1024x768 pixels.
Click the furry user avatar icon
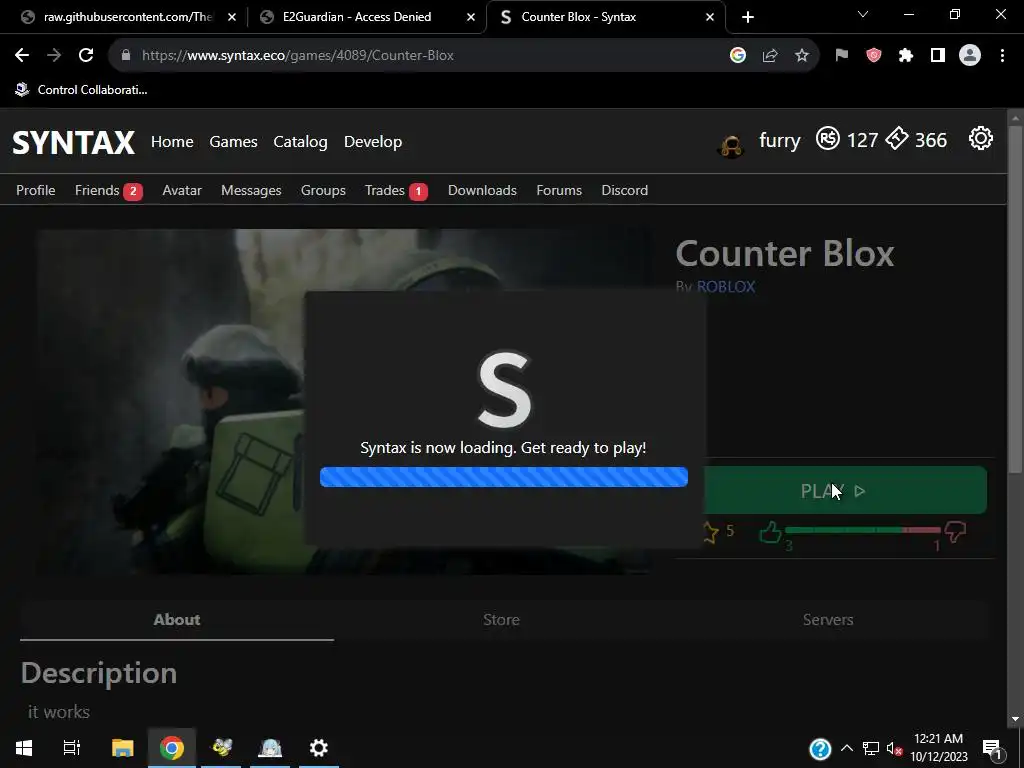click(731, 145)
